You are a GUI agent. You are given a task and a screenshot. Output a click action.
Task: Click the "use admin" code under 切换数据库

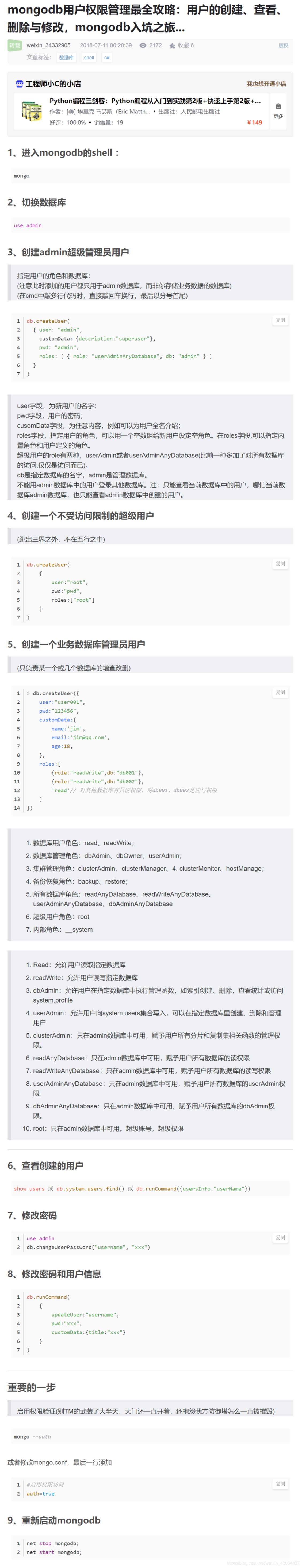tap(28, 225)
